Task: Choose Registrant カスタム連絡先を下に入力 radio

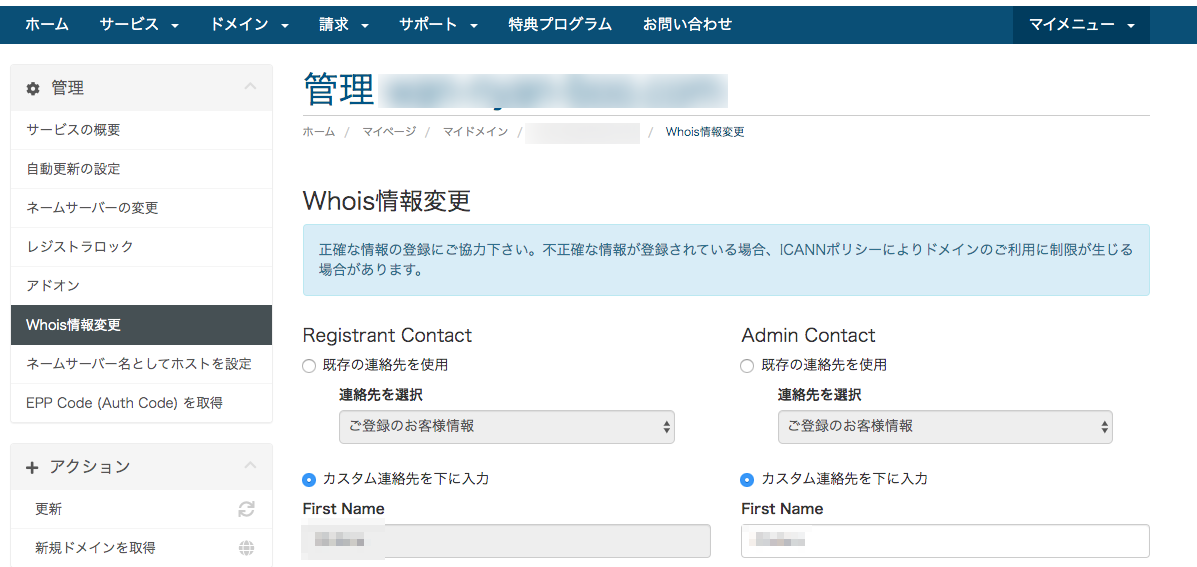Action: point(309,480)
